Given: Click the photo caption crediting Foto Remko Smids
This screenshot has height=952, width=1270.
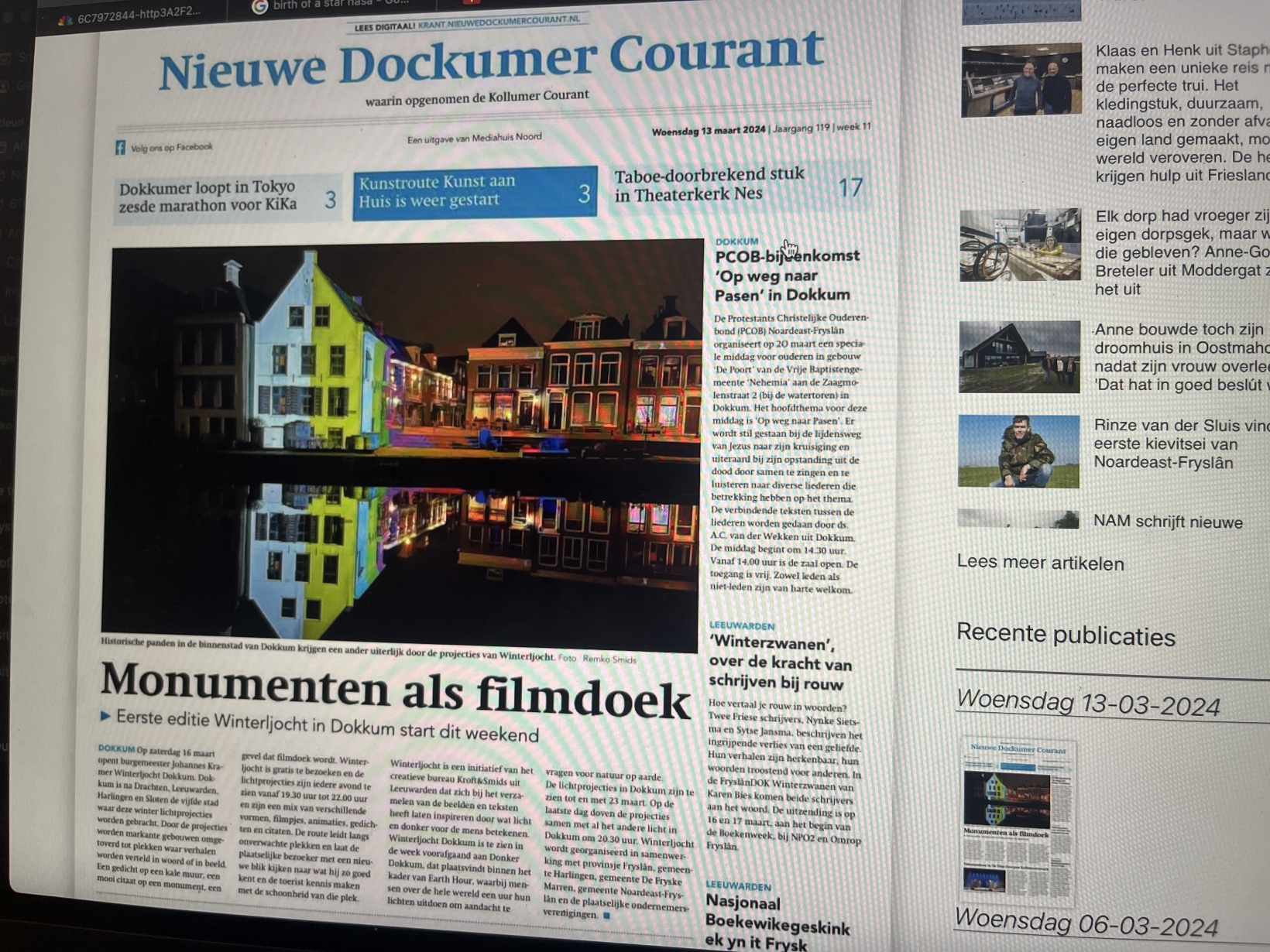Looking at the screenshot, I should [x=369, y=650].
